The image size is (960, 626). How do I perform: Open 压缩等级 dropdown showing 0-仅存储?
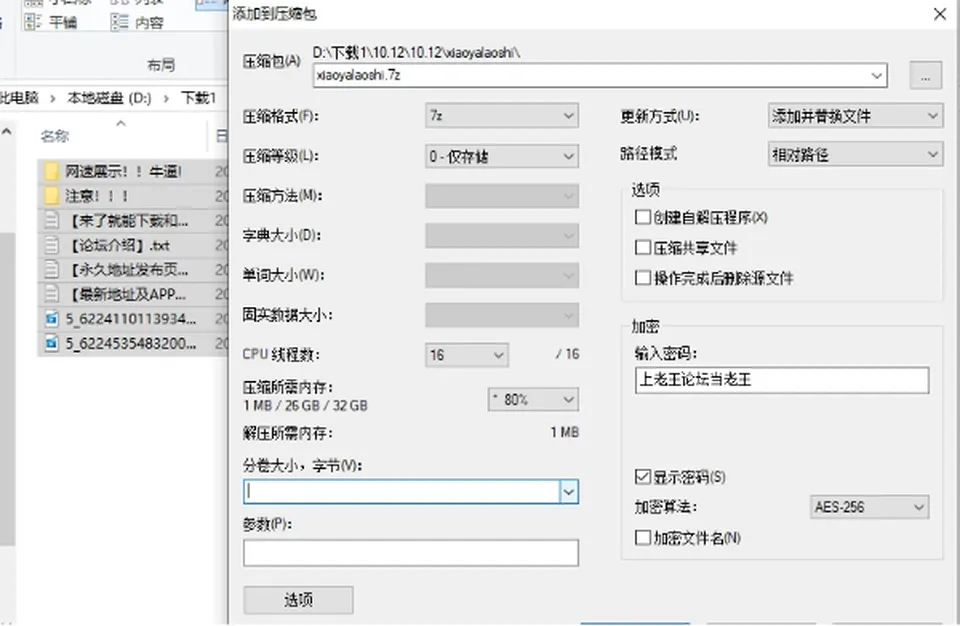point(502,156)
